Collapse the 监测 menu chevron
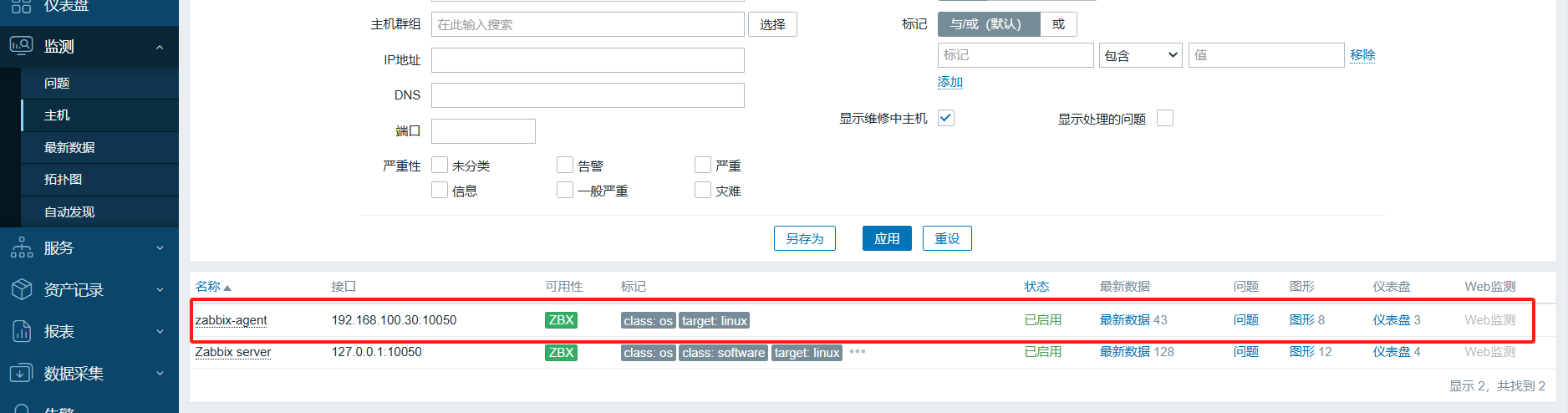1568x413 pixels. click(160, 47)
